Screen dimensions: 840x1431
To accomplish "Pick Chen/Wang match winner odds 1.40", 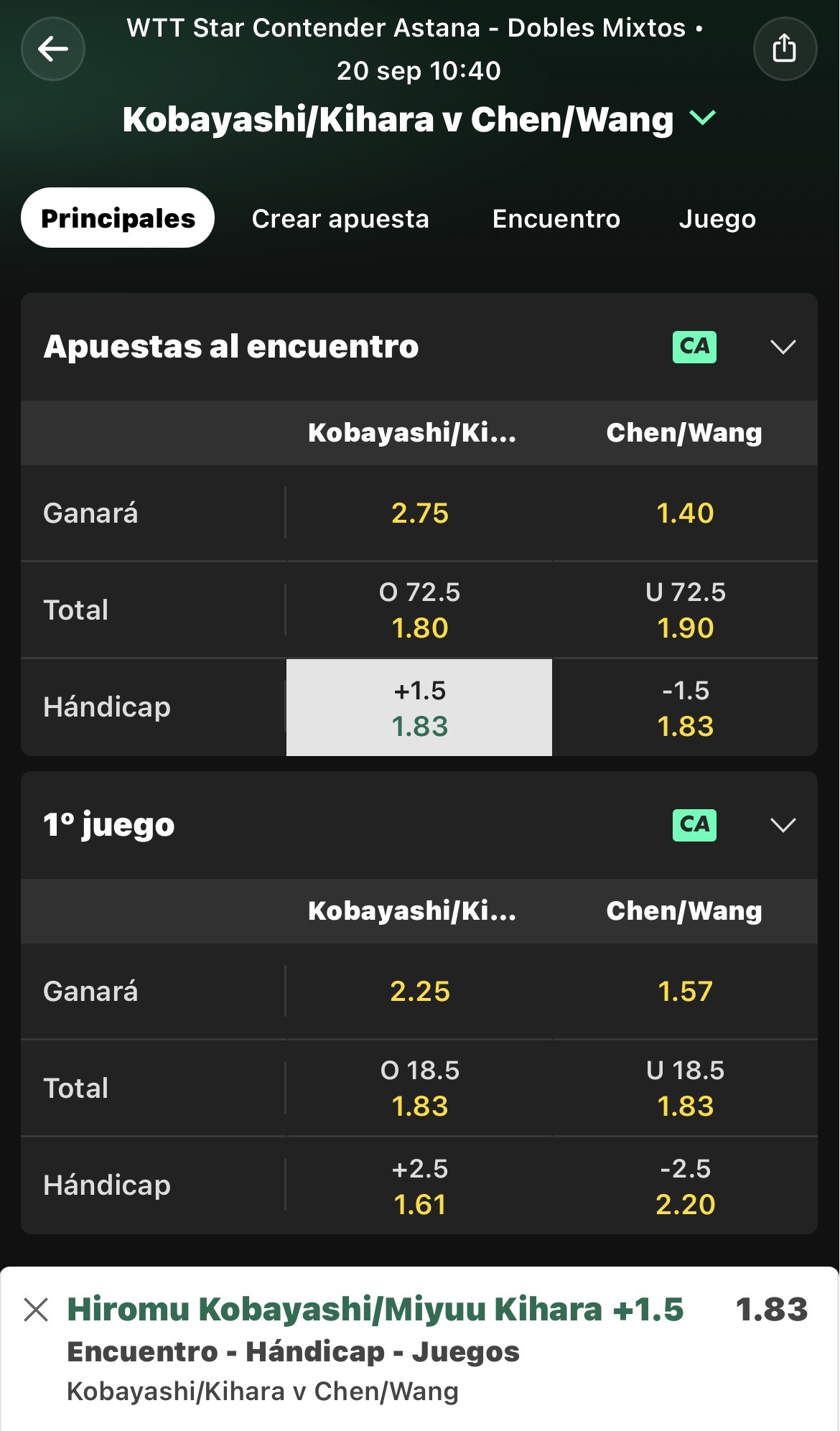I will [x=685, y=513].
